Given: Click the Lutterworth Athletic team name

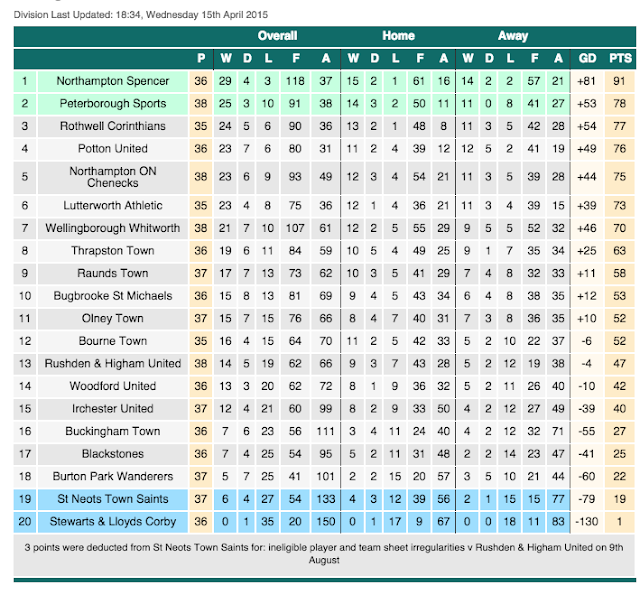Looking at the screenshot, I should click(113, 205).
